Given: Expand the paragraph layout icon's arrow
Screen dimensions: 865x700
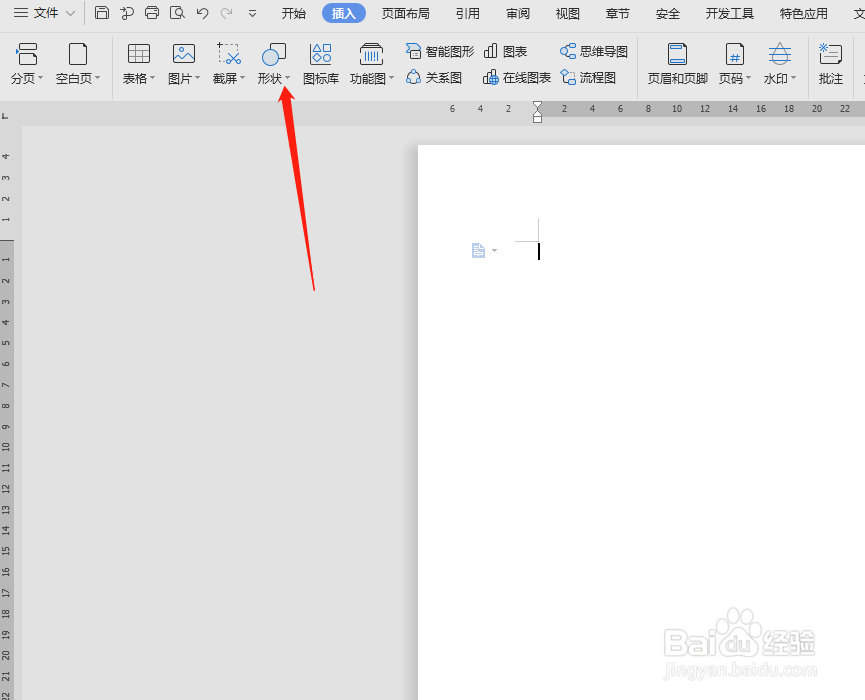Looking at the screenshot, I should (494, 250).
